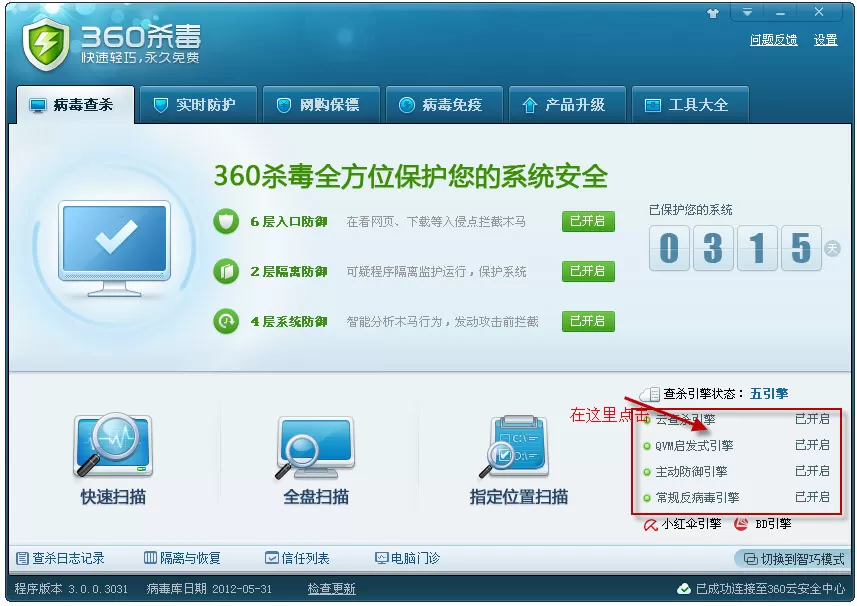Open the 设置 settings link
Viewport: 857px width, 606px height.
tap(825, 40)
